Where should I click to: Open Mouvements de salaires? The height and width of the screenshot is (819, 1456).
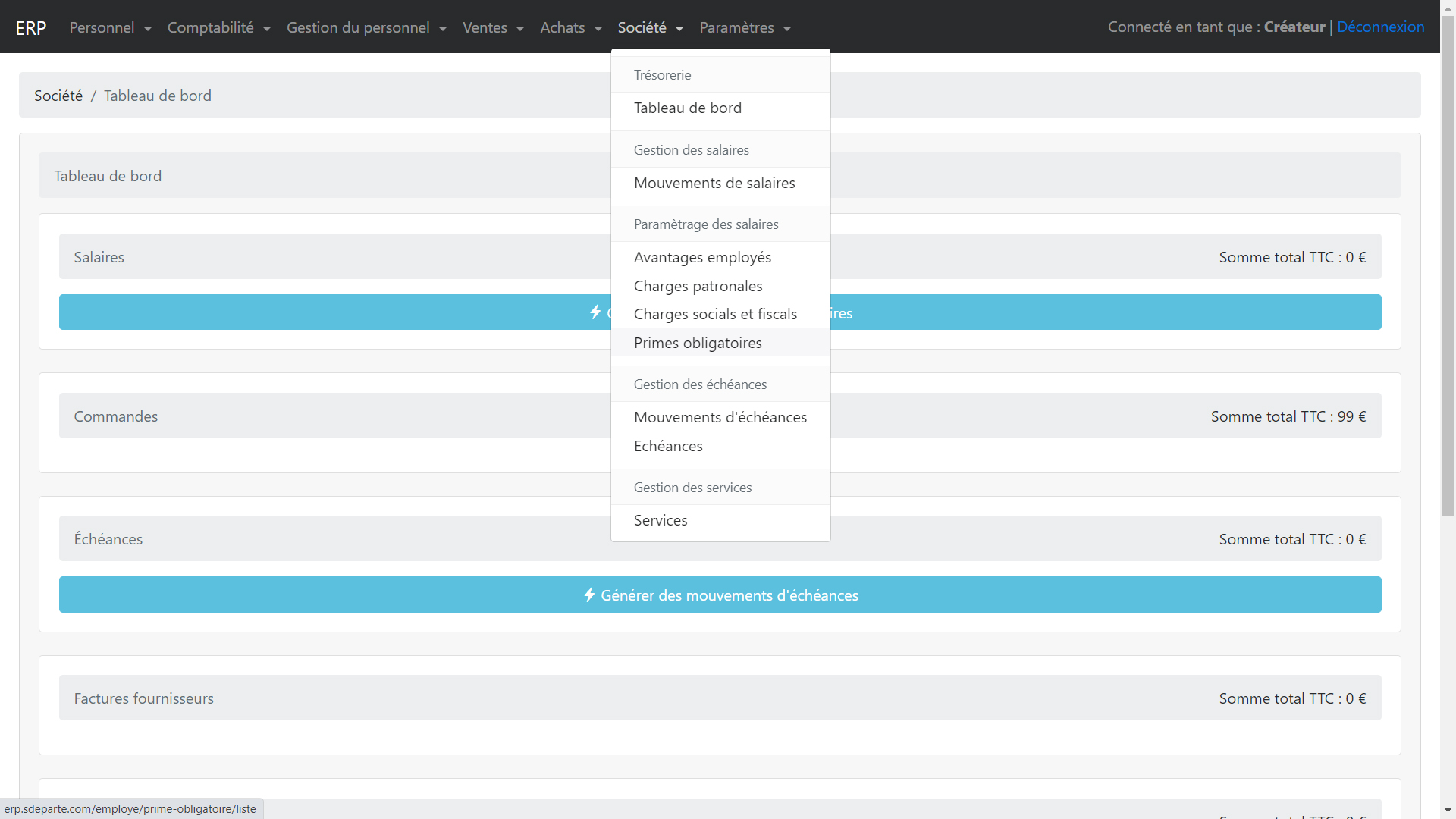pyautogui.click(x=714, y=183)
